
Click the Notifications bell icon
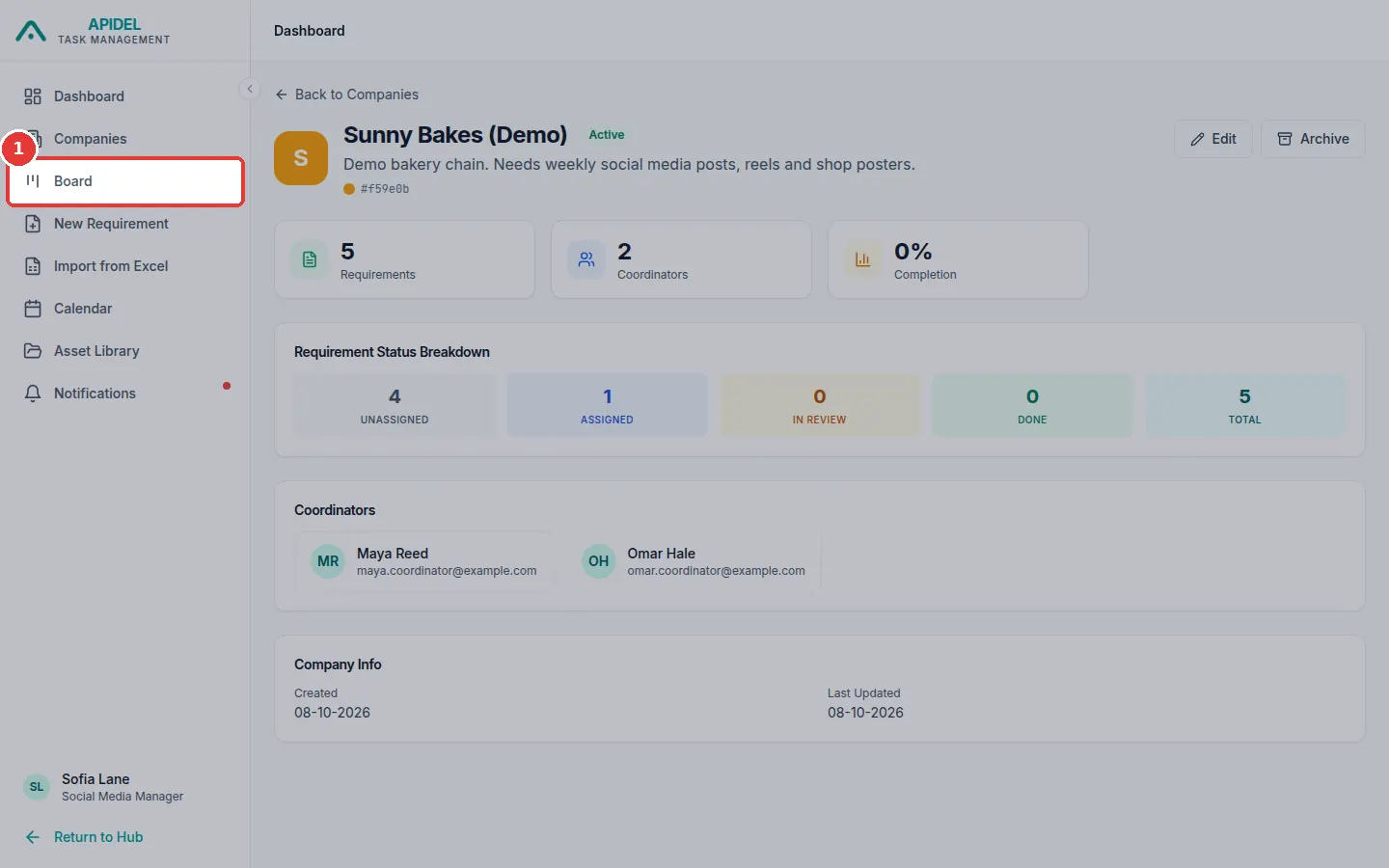(33, 393)
